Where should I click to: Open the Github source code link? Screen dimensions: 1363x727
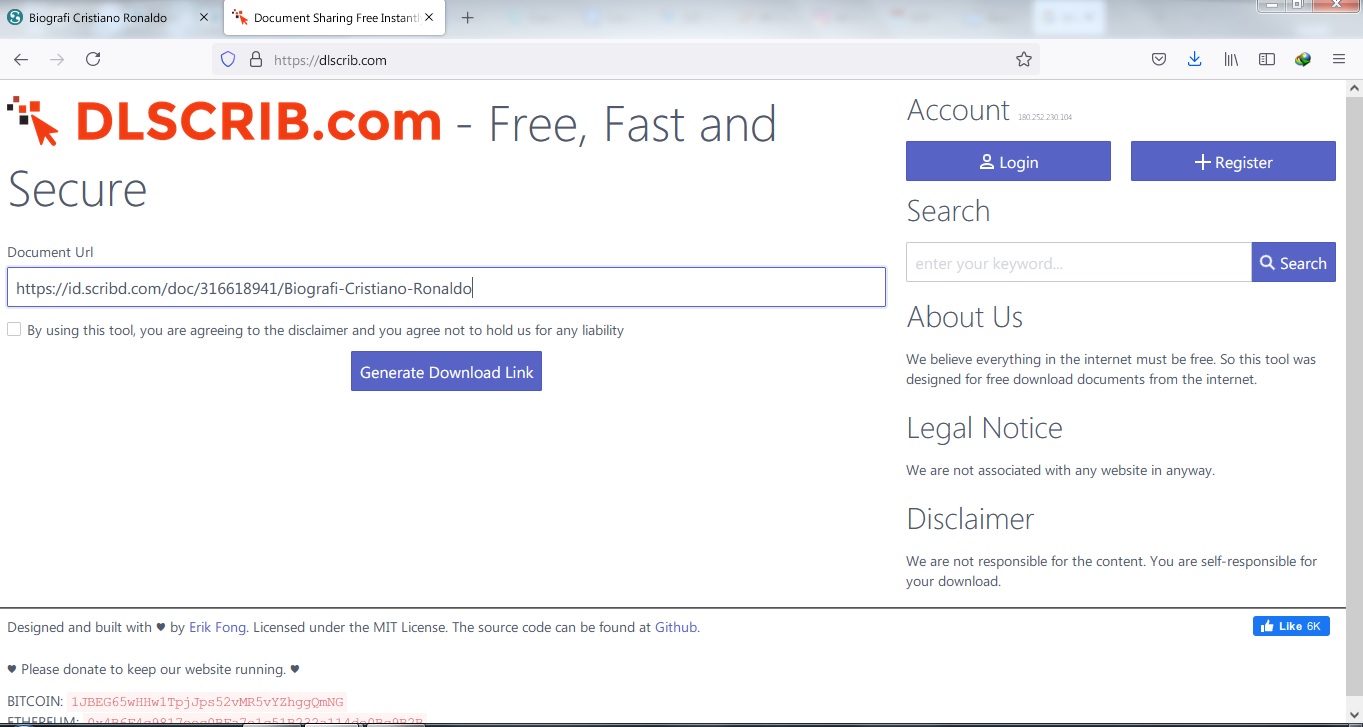point(676,627)
